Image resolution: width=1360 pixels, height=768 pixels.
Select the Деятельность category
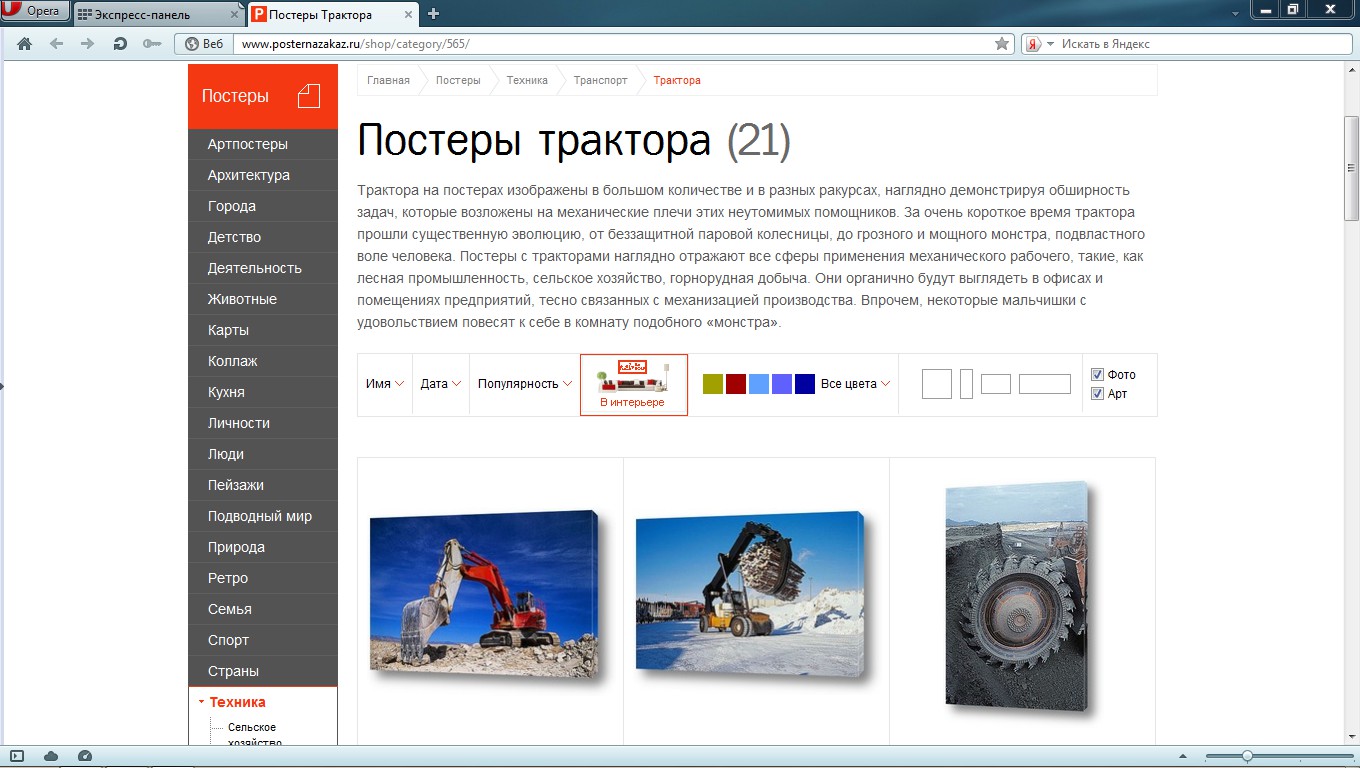pos(263,268)
